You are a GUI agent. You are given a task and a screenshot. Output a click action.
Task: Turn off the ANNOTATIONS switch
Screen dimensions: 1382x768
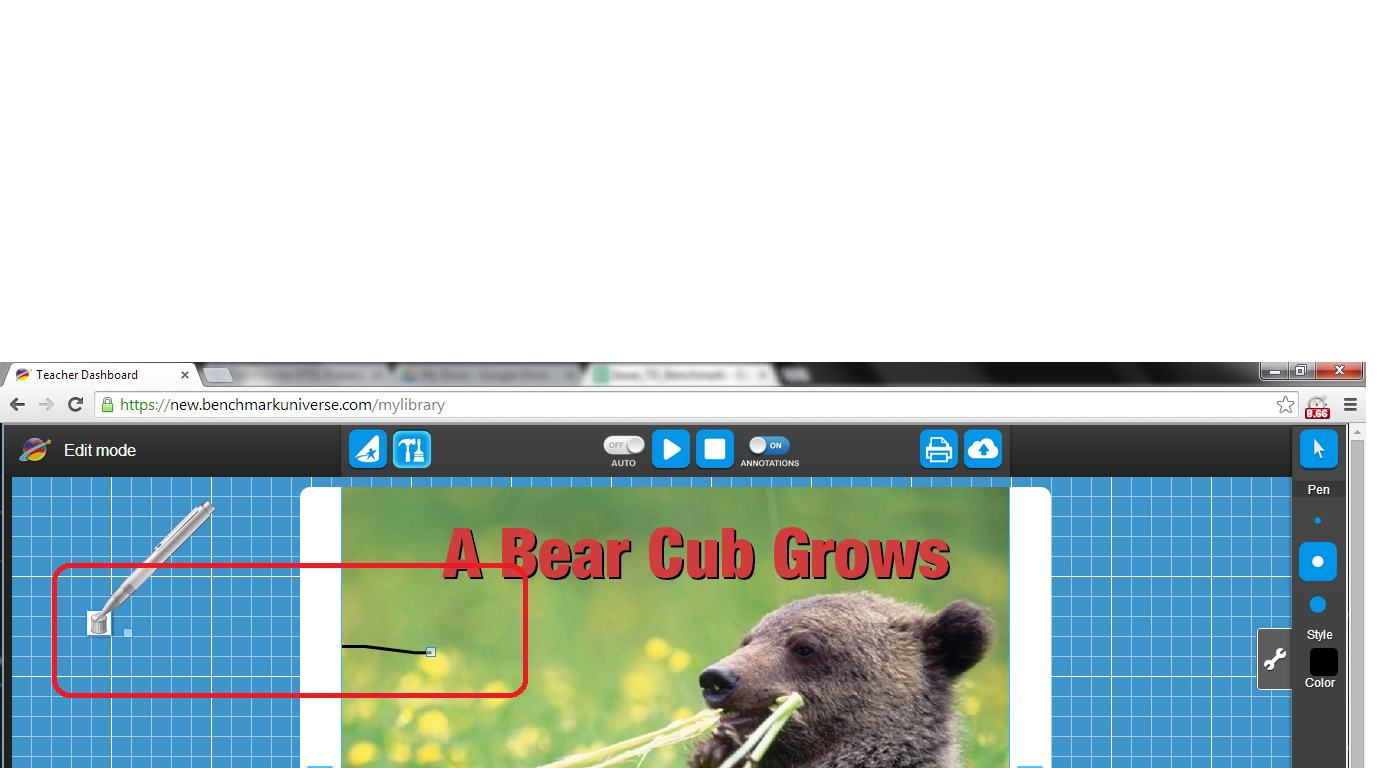(769, 445)
